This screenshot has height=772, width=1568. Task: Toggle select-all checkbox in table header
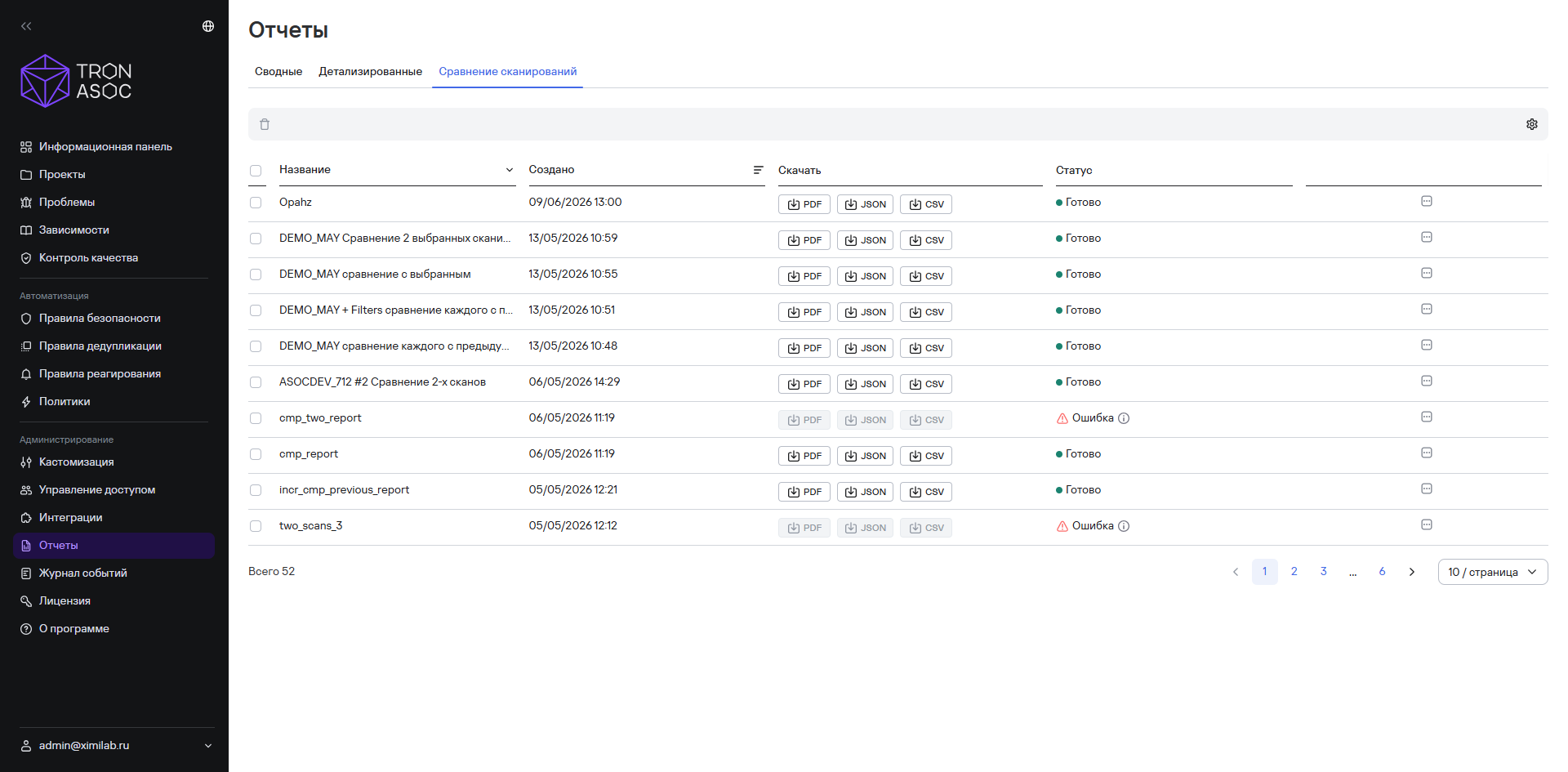click(x=256, y=171)
